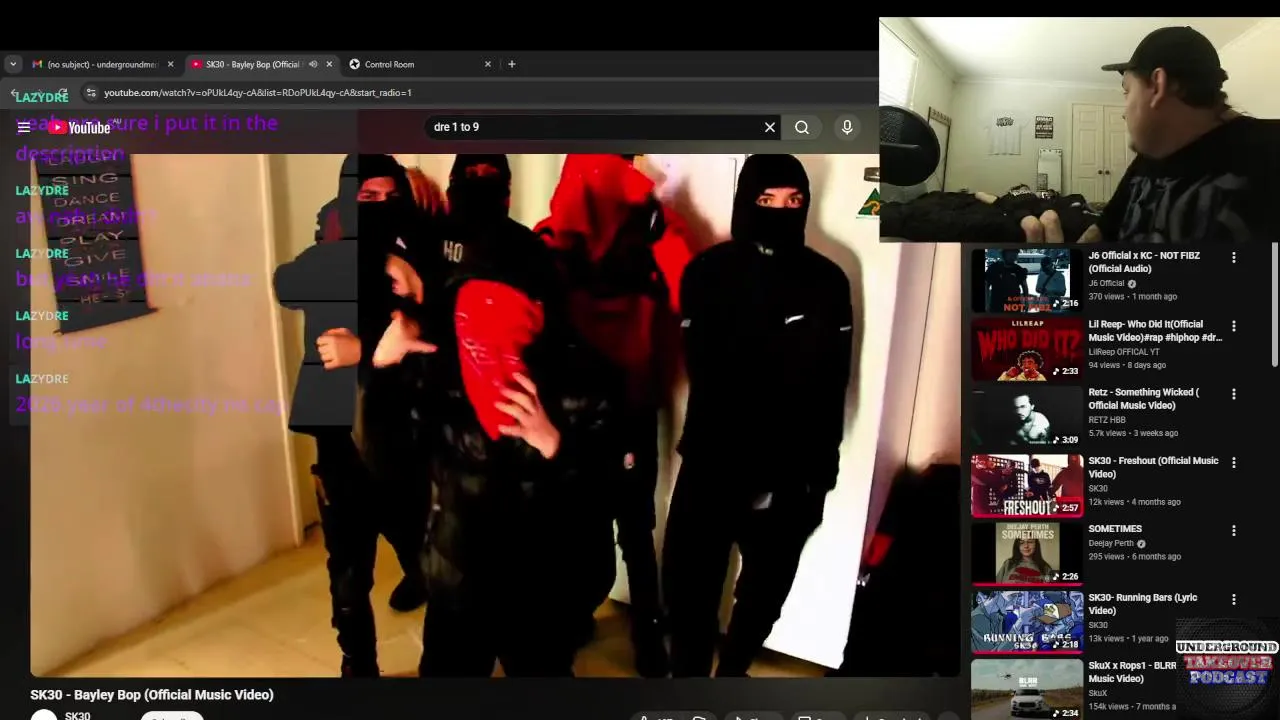Open SkuX x Rops1 BLRR thumbnail
This screenshot has height=720, width=1280.
click(1027, 690)
